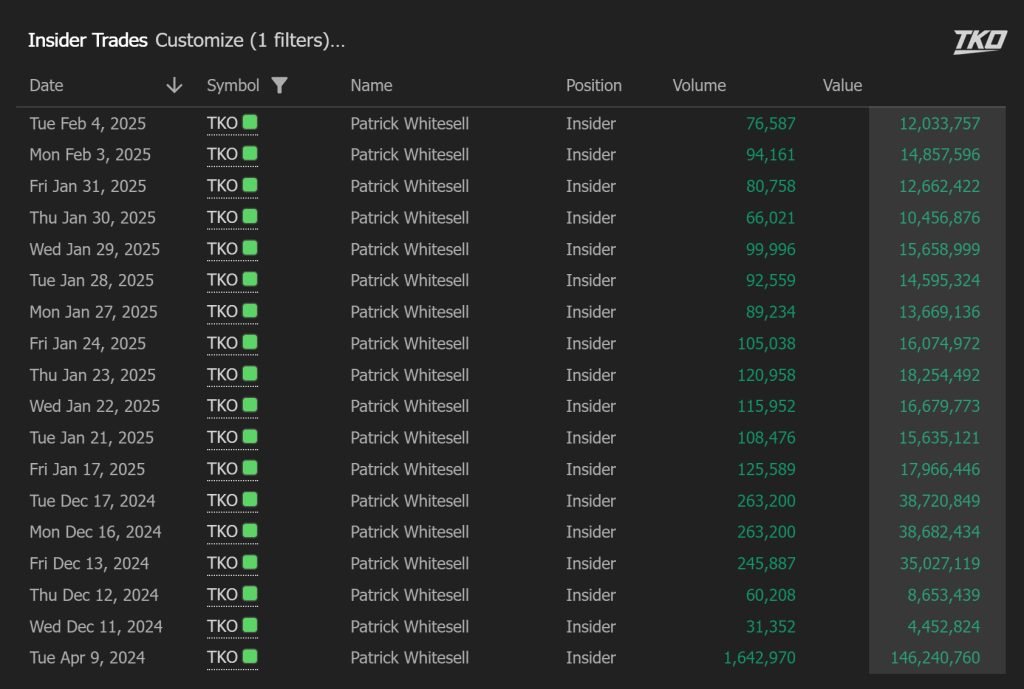Click value cell 12,033,757
The width and height of the screenshot is (1024, 689).
[940, 123]
